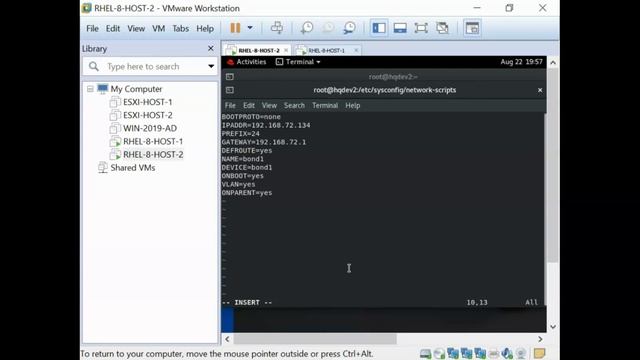Close the RHEL-8-HOST-2 tab
Viewport: 640px width, 360px height.
[286, 50]
